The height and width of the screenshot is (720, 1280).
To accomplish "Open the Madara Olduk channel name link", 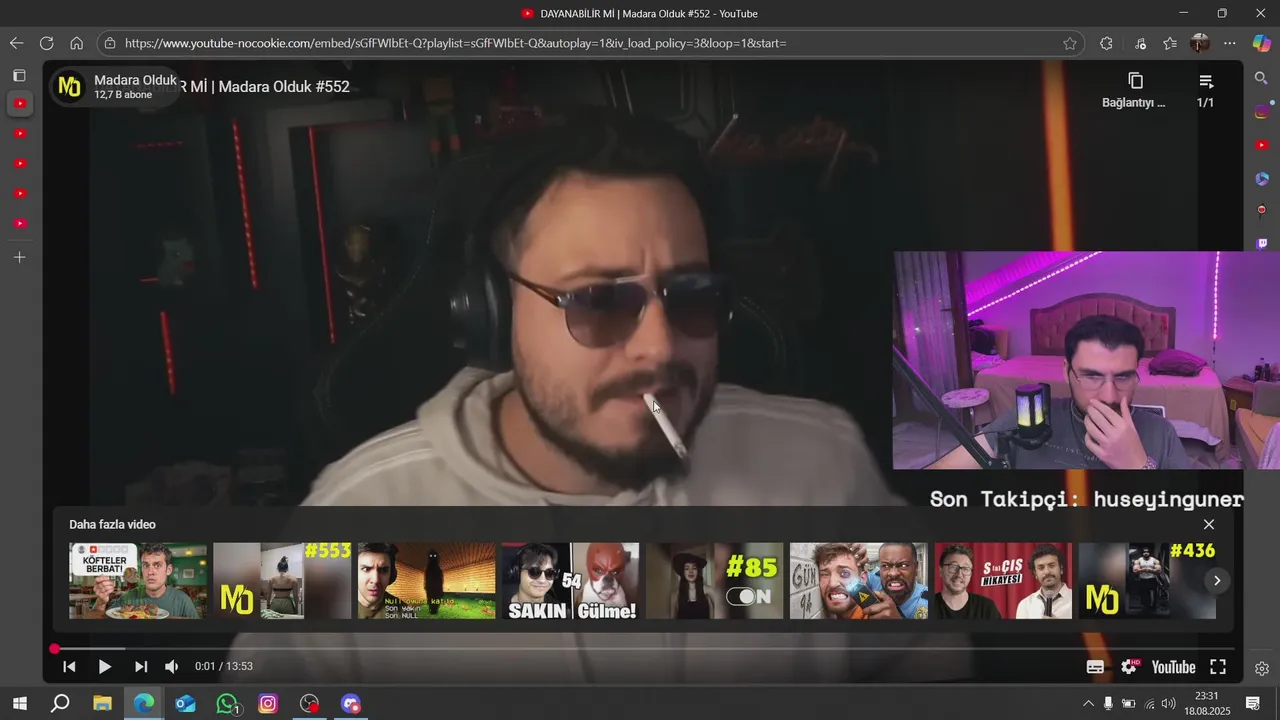I will (x=135, y=80).
